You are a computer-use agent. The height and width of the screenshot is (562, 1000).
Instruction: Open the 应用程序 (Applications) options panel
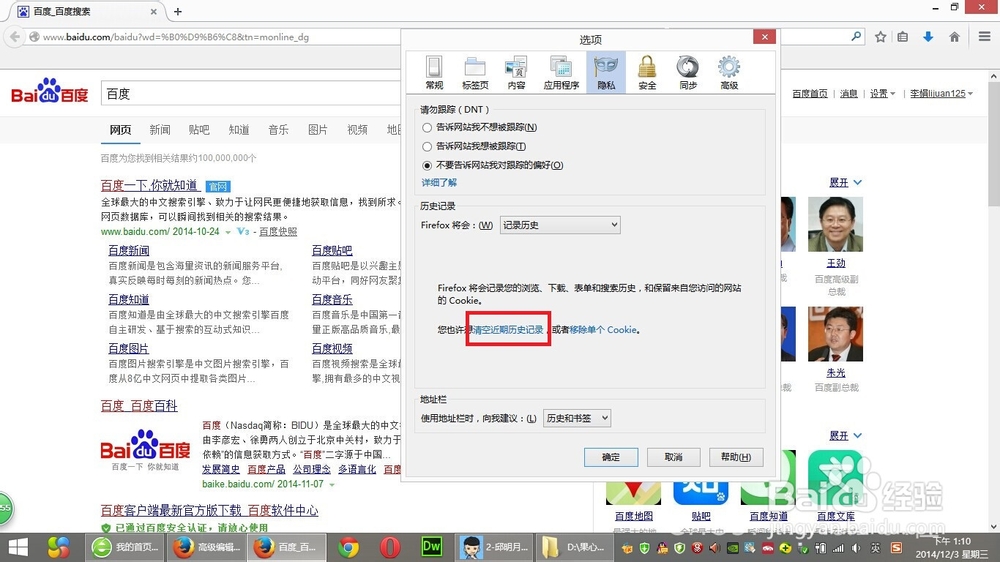click(x=561, y=72)
